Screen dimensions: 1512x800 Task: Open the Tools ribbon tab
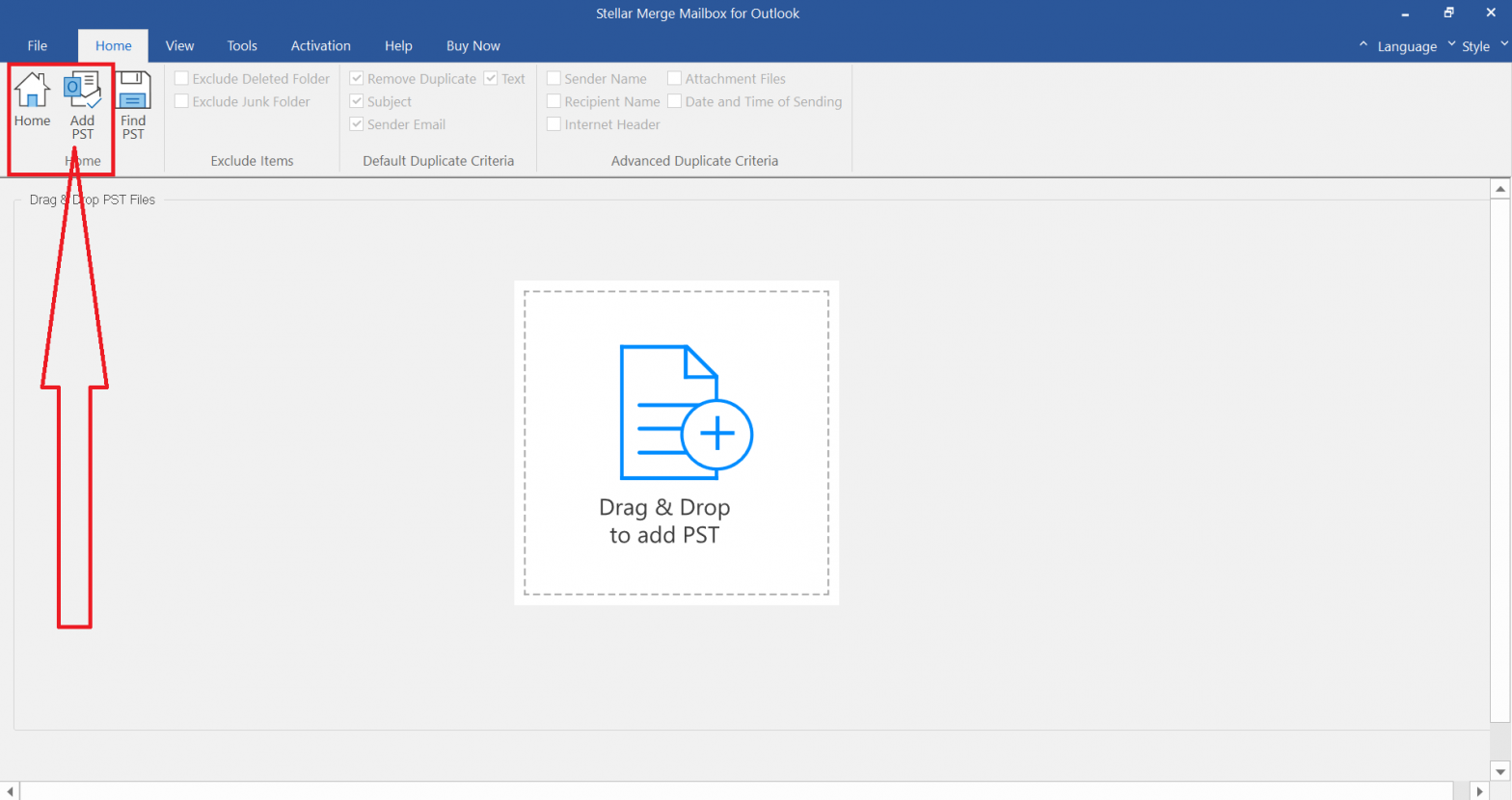click(242, 45)
